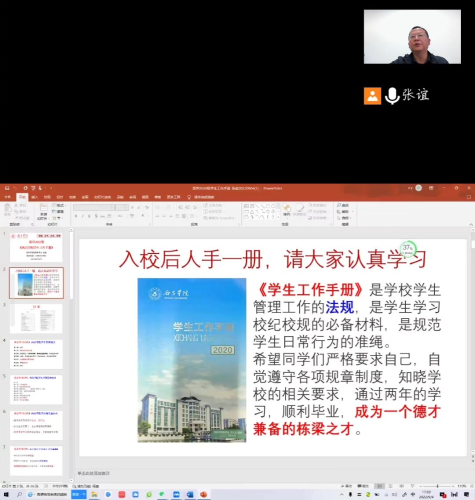Open the font size combo box
This screenshot has width=475, height=500.
[x=122, y=207]
